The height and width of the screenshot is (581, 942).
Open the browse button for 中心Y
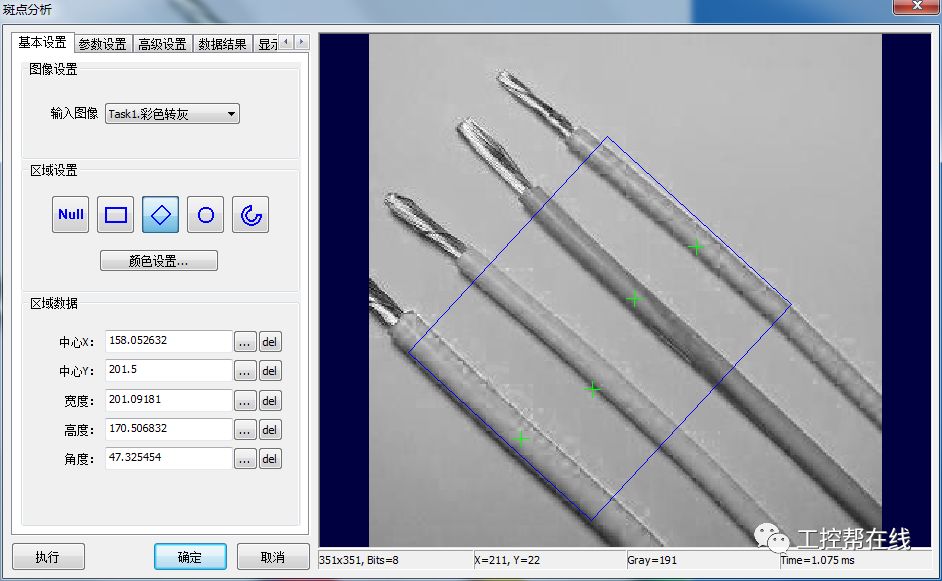(x=245, y=371)
